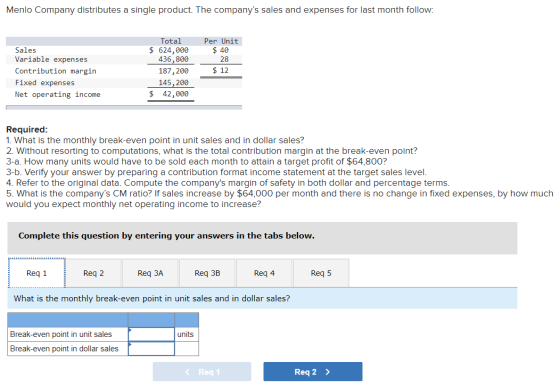Screen dimensions: 560x387
Task: Click the Break-even point in dollar sales input
Action: 151,348
